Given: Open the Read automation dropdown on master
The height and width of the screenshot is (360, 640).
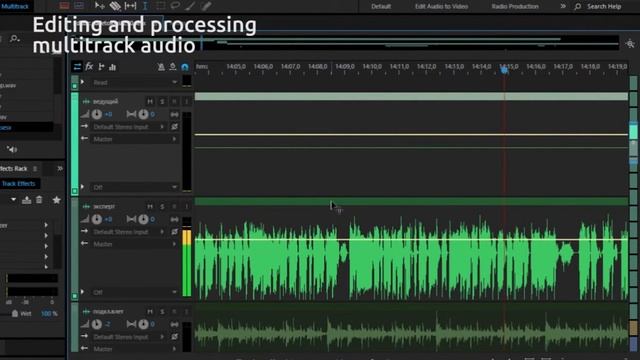Looking at the screenshot, I should pos(134,82).
